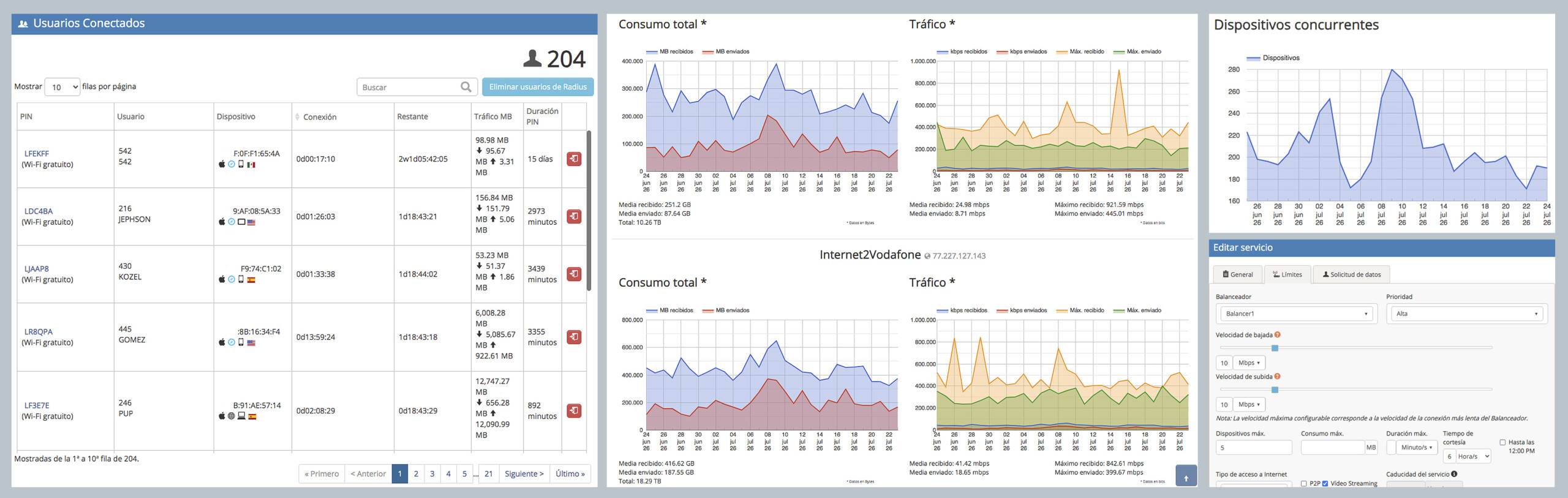
Task: Enable the Hasta las 12:00 PM checkbox
Action: [x=1502, y=442]
